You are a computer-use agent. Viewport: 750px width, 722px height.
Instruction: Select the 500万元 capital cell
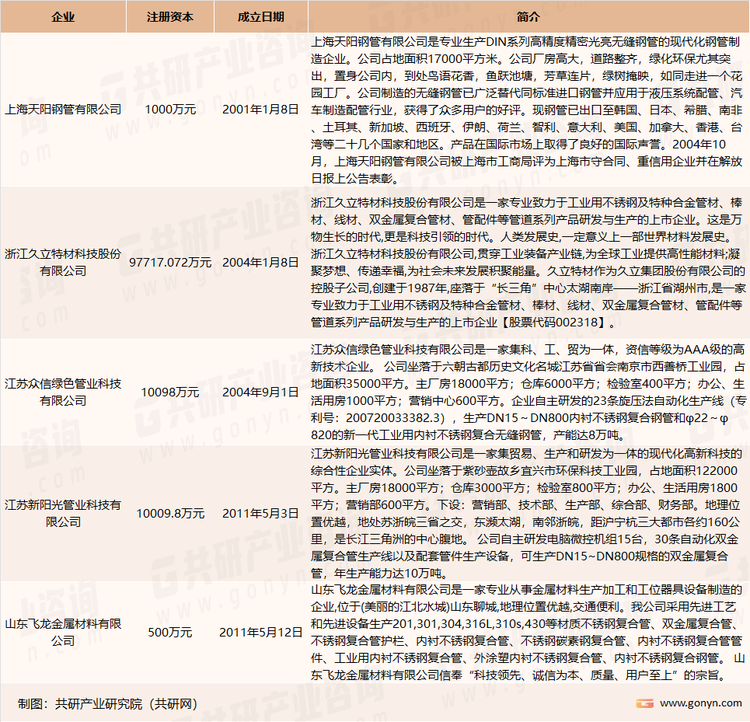pyautogui.click(x=170, y=632)
